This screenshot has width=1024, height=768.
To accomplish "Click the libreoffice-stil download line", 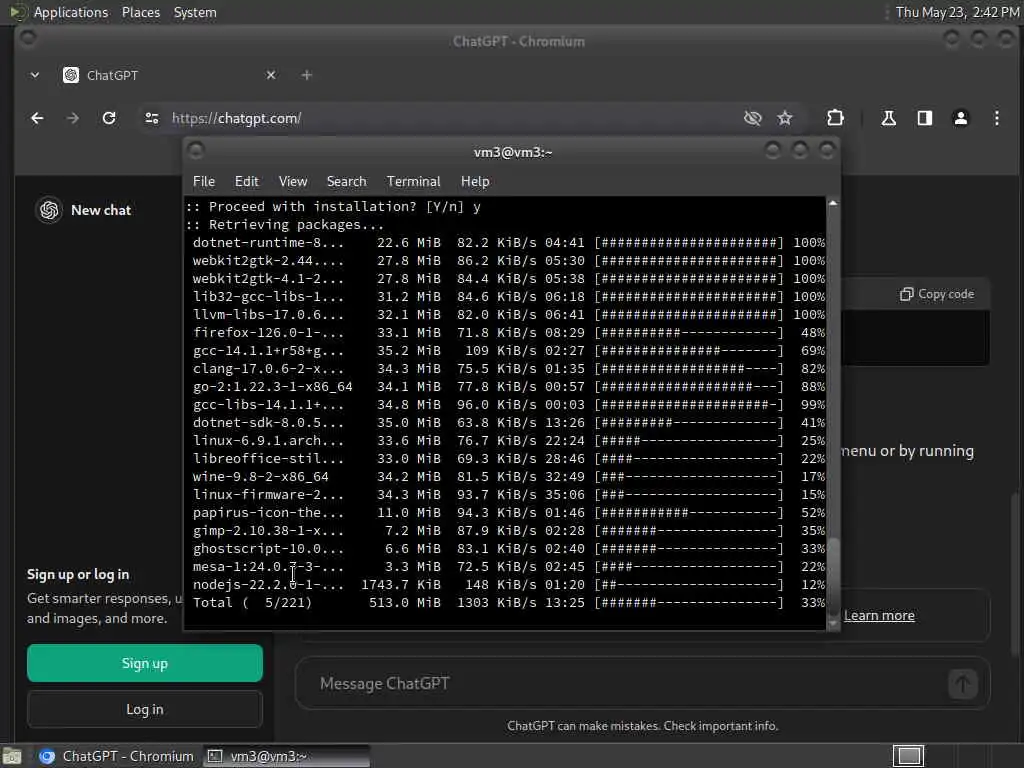I will pos(509,458).
